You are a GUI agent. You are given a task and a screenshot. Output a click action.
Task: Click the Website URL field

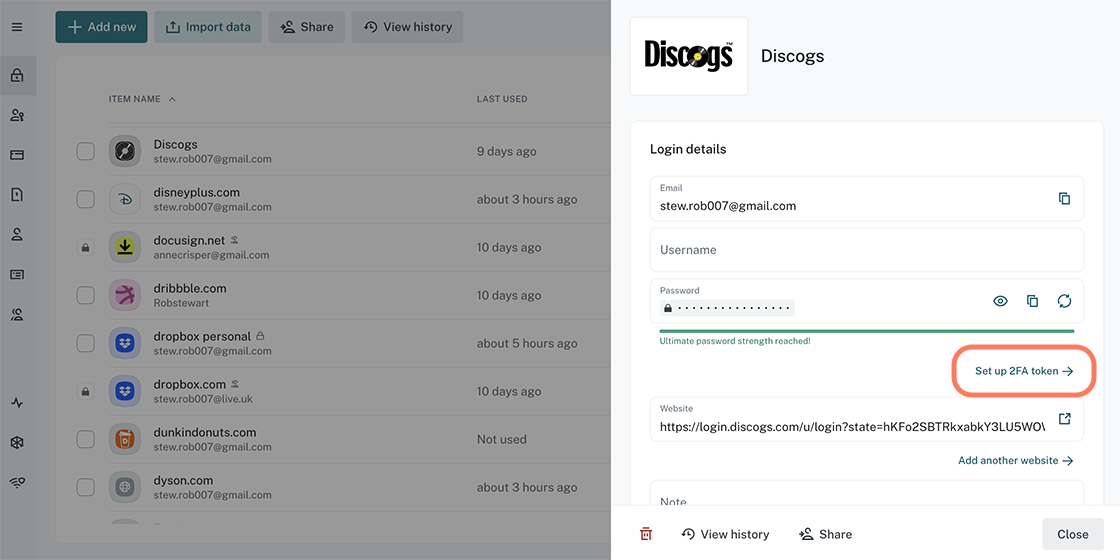tap(866, 419)
